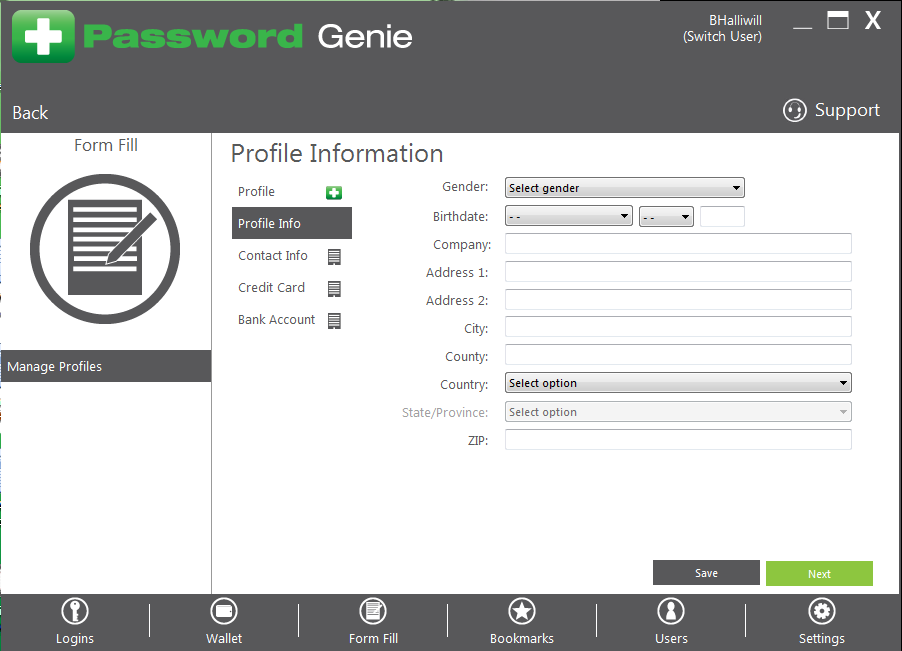902x651 pixels.
Task: Open Form Fill via the bottom bar icon
Action: tap(373, 611)
